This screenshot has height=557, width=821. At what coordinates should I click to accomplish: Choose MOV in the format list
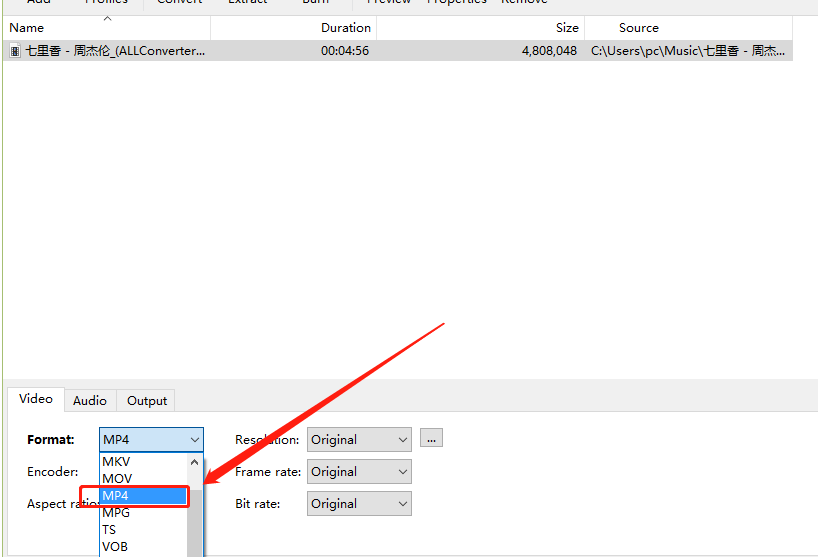point(143,478)
